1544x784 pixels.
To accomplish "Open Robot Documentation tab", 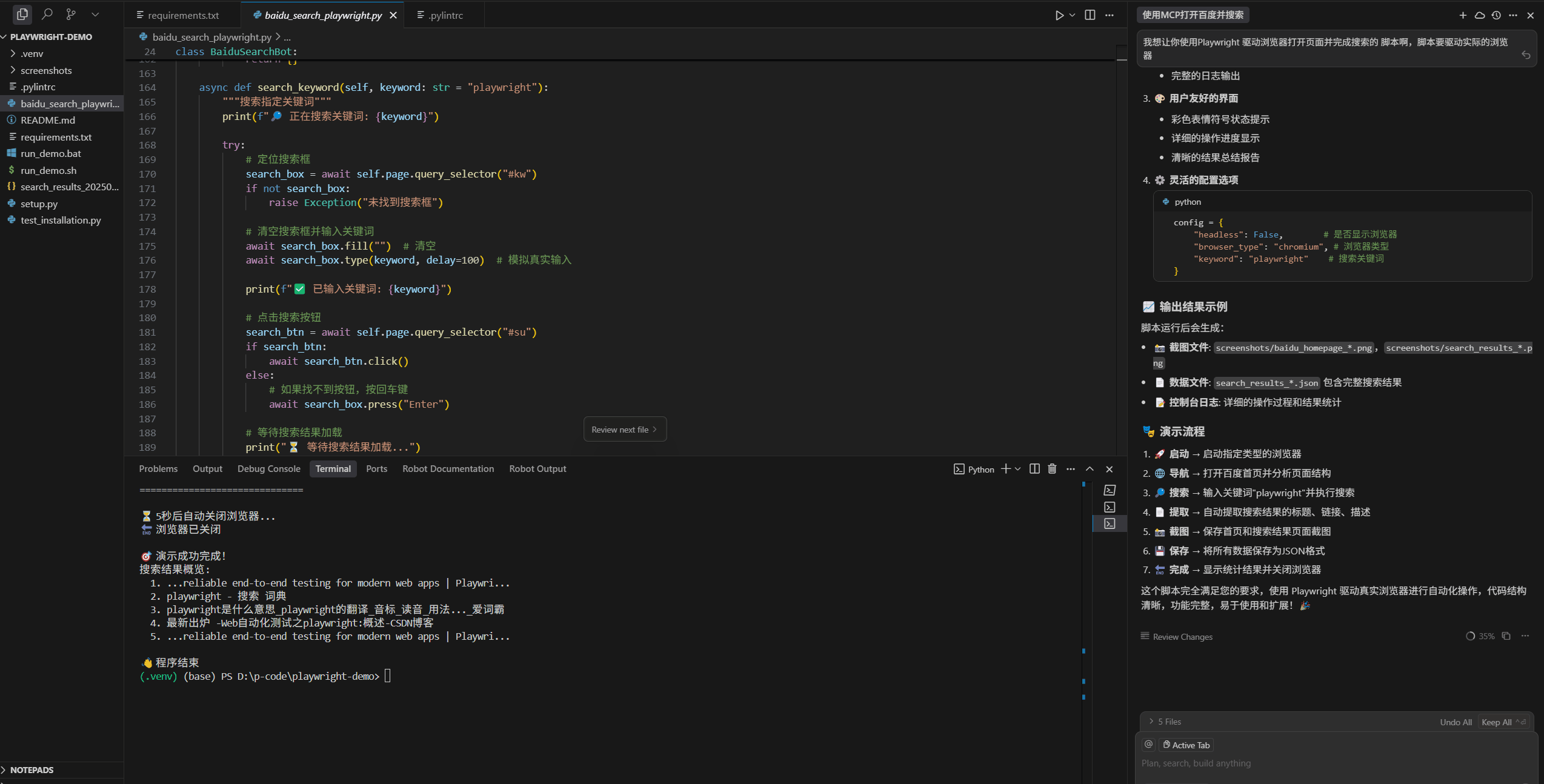I will click(448, 469).
